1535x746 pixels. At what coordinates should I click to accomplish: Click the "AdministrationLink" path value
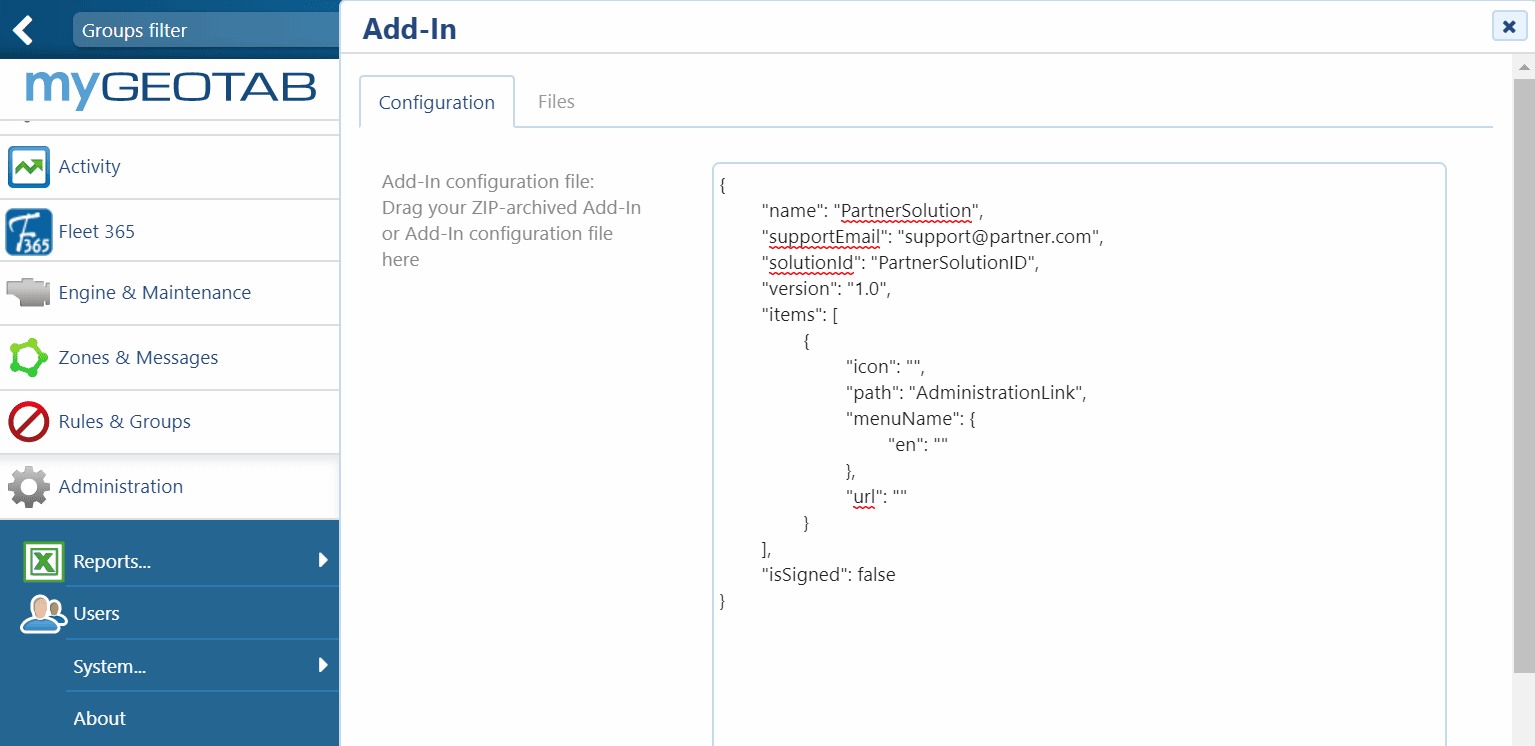tap(997, 393)
